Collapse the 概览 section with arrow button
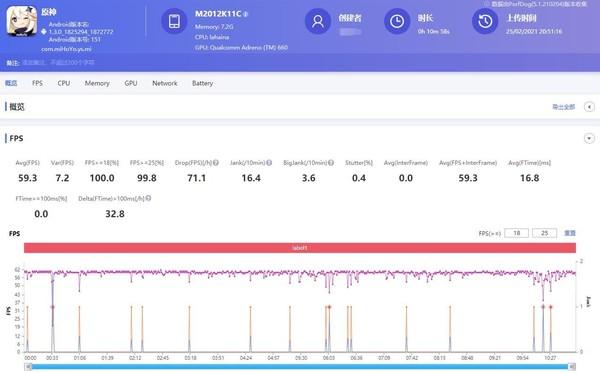The image size is (600, 373). (x=589, y=107)
